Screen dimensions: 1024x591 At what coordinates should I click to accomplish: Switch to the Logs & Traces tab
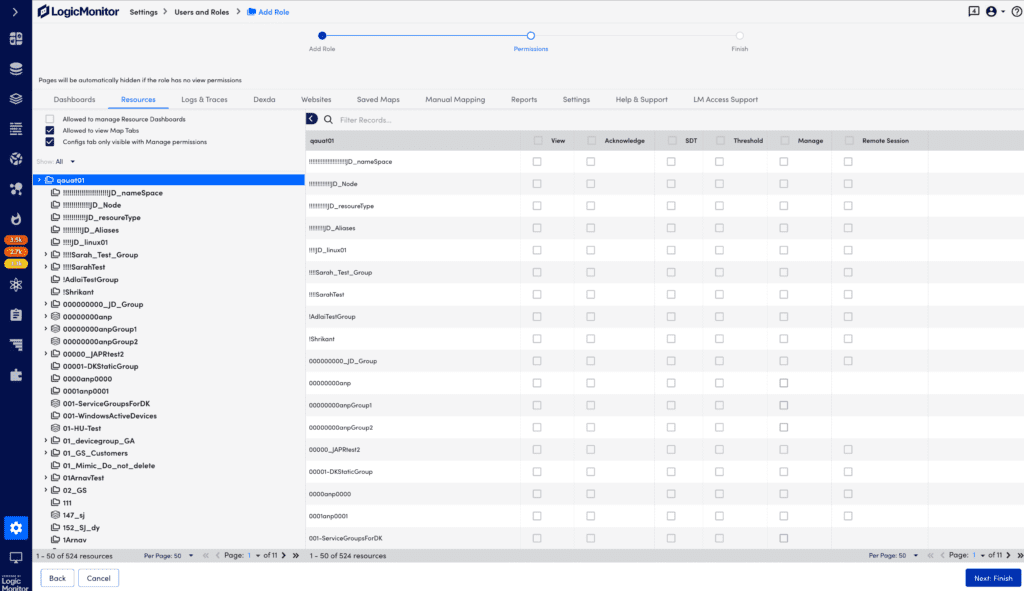click(x=204, y=99)
